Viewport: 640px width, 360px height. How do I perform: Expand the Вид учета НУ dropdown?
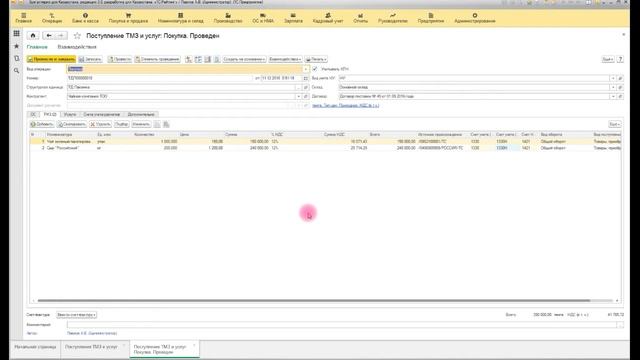[x=613, y=78]
